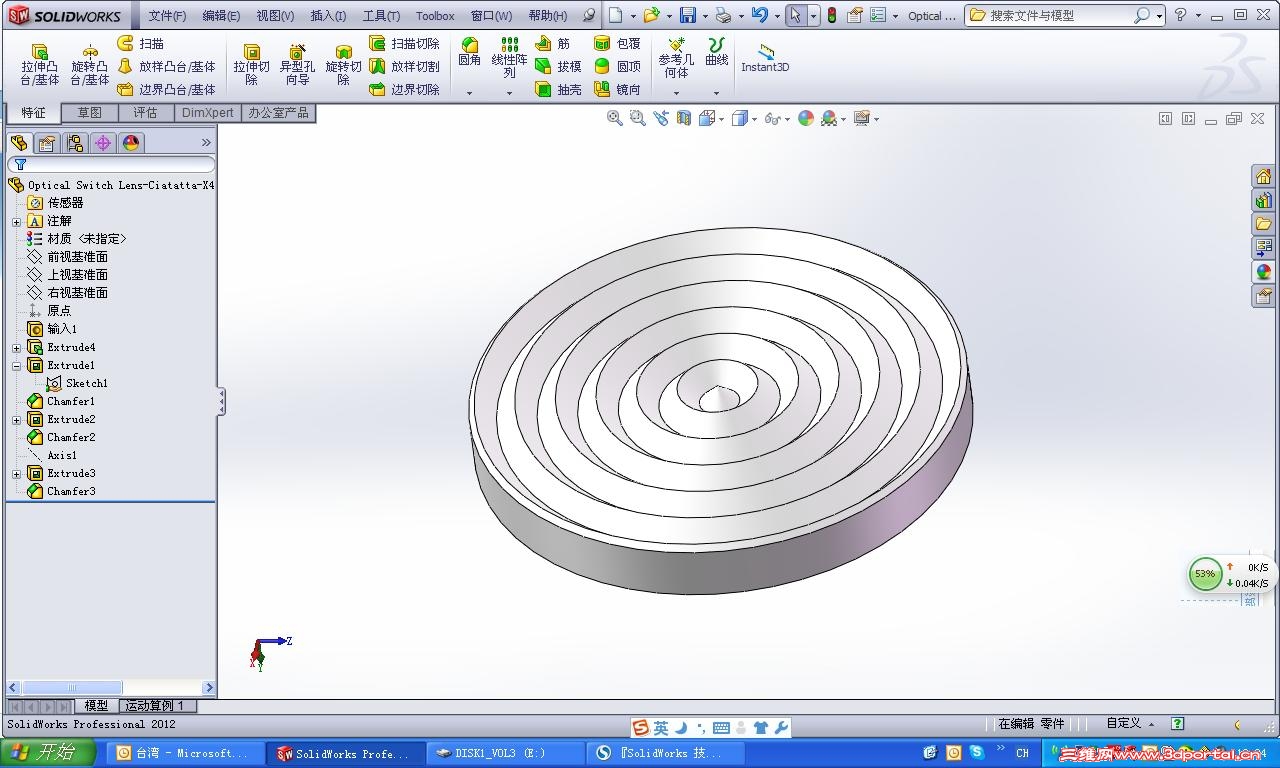This screenshot has height=768, width=1280.
Task: Collapse the Extrude1 feature node
Action: [x=16, y=366]
